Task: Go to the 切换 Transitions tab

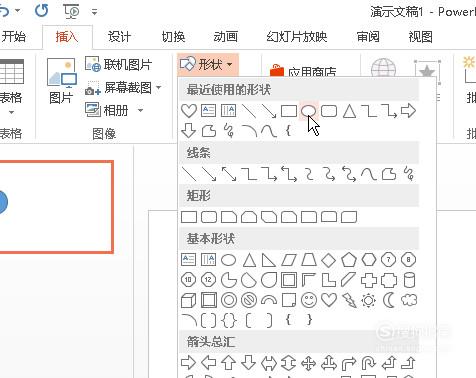Action: (x=173, y=37)
